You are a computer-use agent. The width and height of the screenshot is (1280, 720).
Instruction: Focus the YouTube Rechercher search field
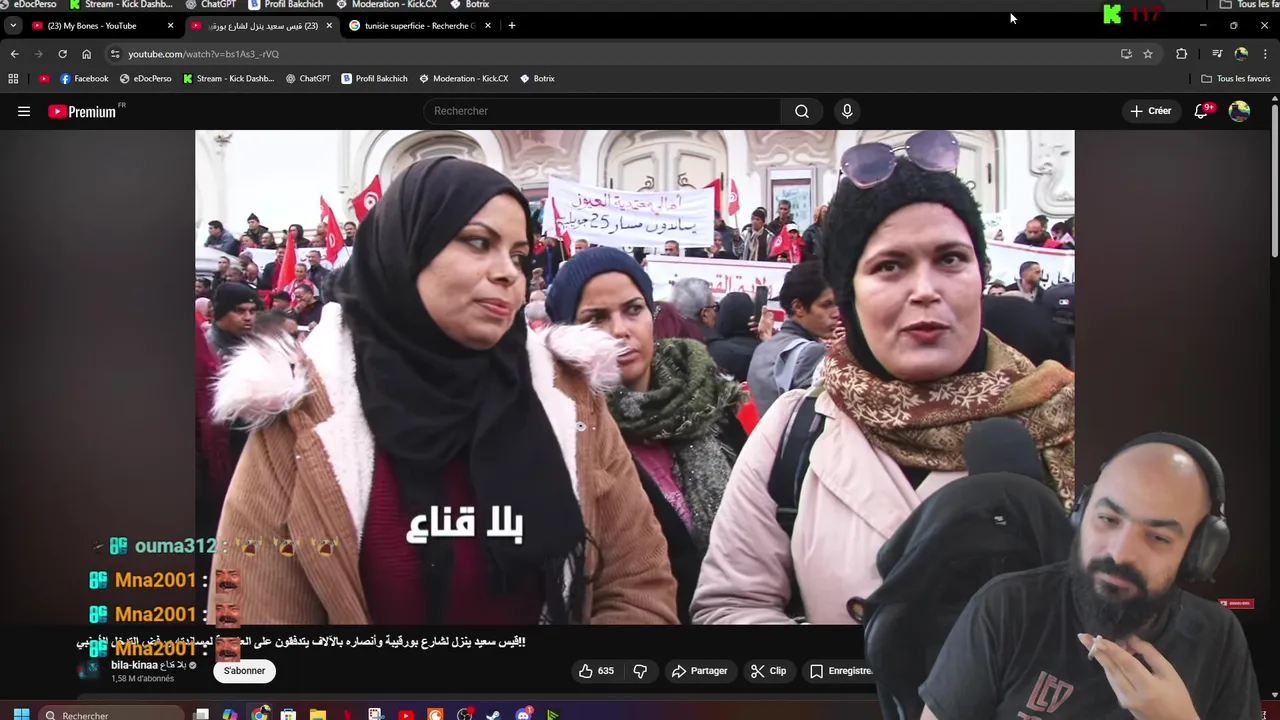pyautogui.click(x=602, y=111)
